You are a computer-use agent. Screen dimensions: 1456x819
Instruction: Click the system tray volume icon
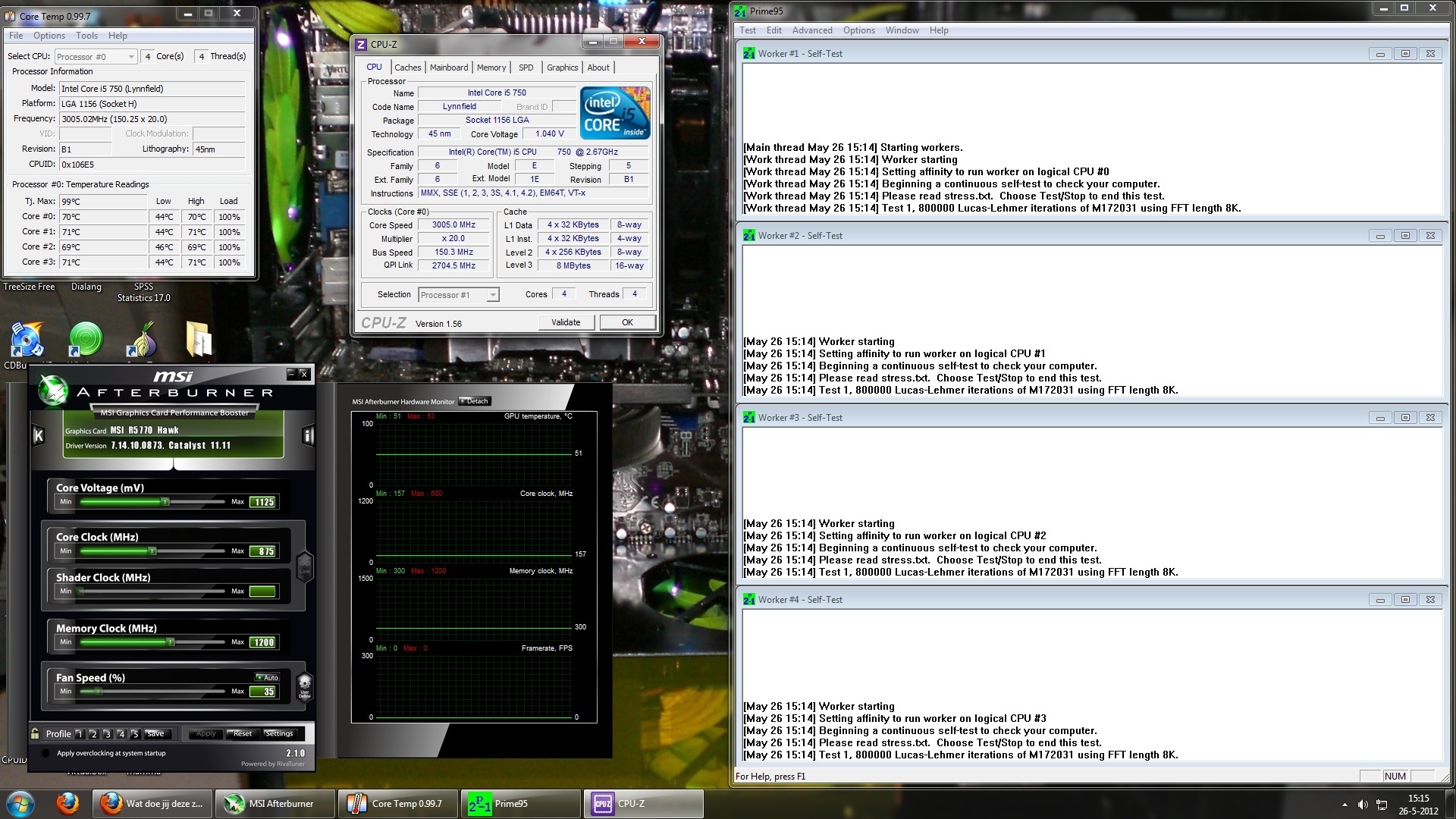[1363, 805]
